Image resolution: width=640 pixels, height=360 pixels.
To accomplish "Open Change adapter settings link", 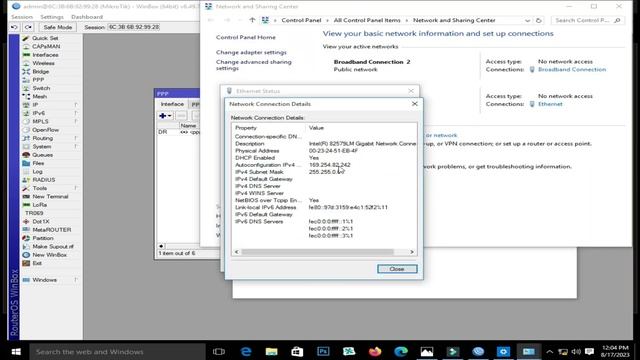I will click(251, 52).
